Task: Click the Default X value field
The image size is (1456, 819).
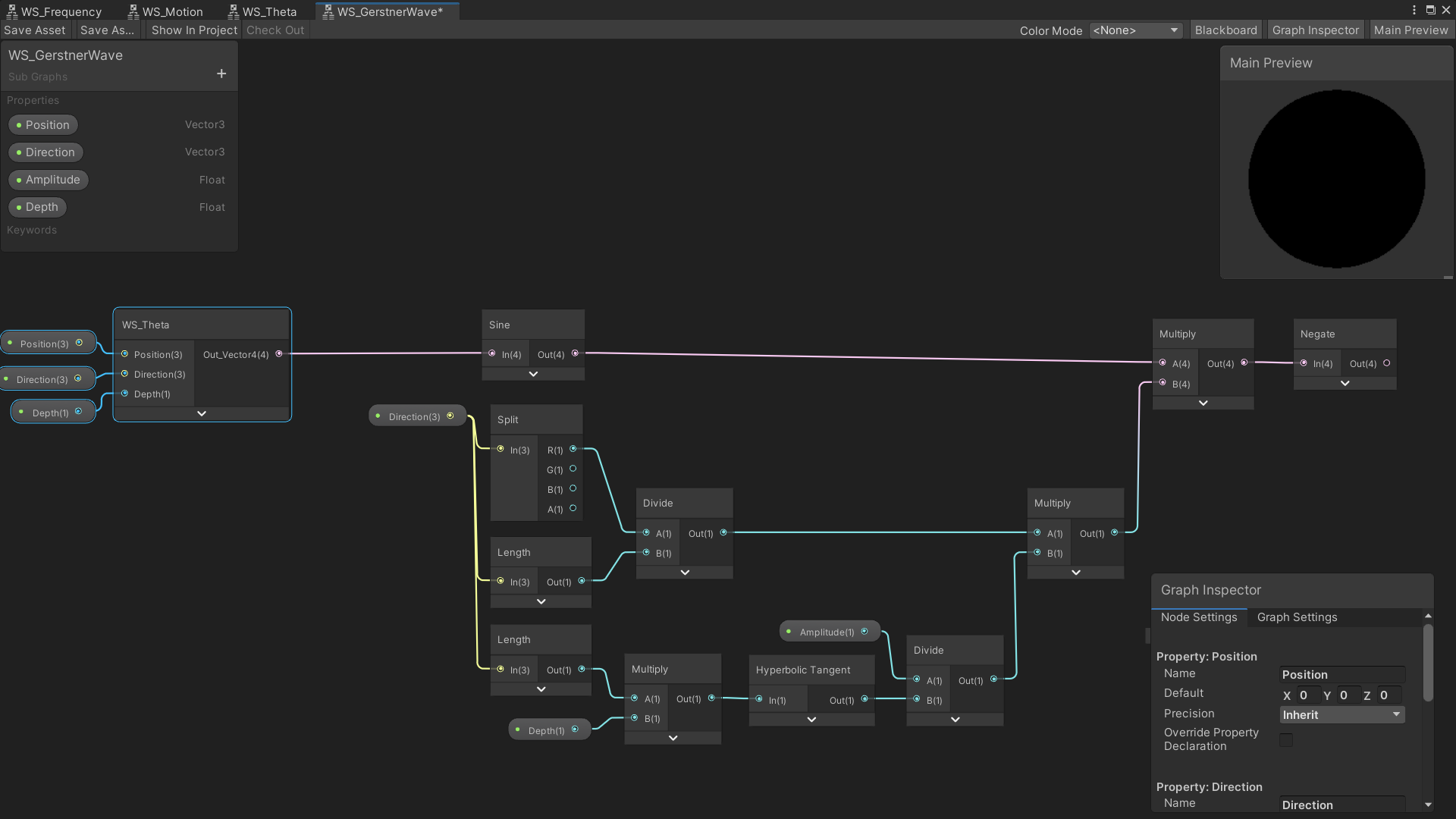Action: [1307, 695]
